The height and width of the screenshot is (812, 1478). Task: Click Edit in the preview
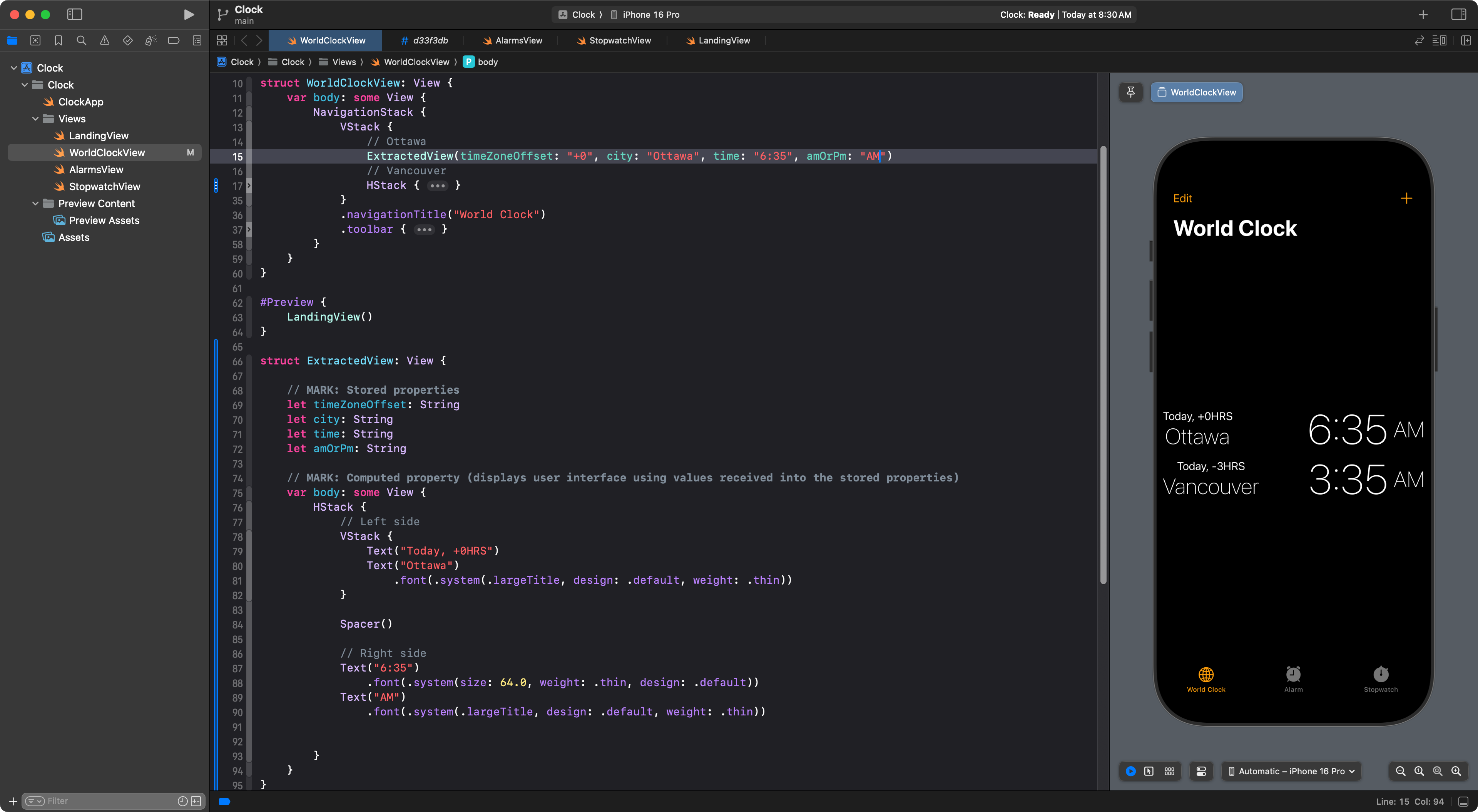click(x=1182, y=199)
